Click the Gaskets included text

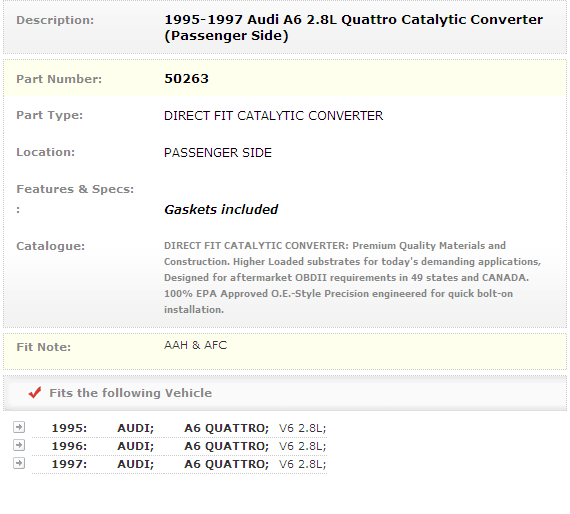click(x=221, y=210)
